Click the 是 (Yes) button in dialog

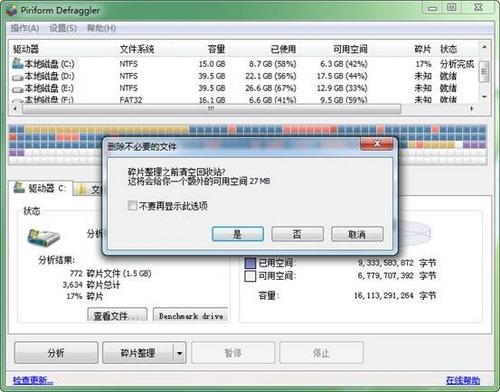[x=238, y=234]
